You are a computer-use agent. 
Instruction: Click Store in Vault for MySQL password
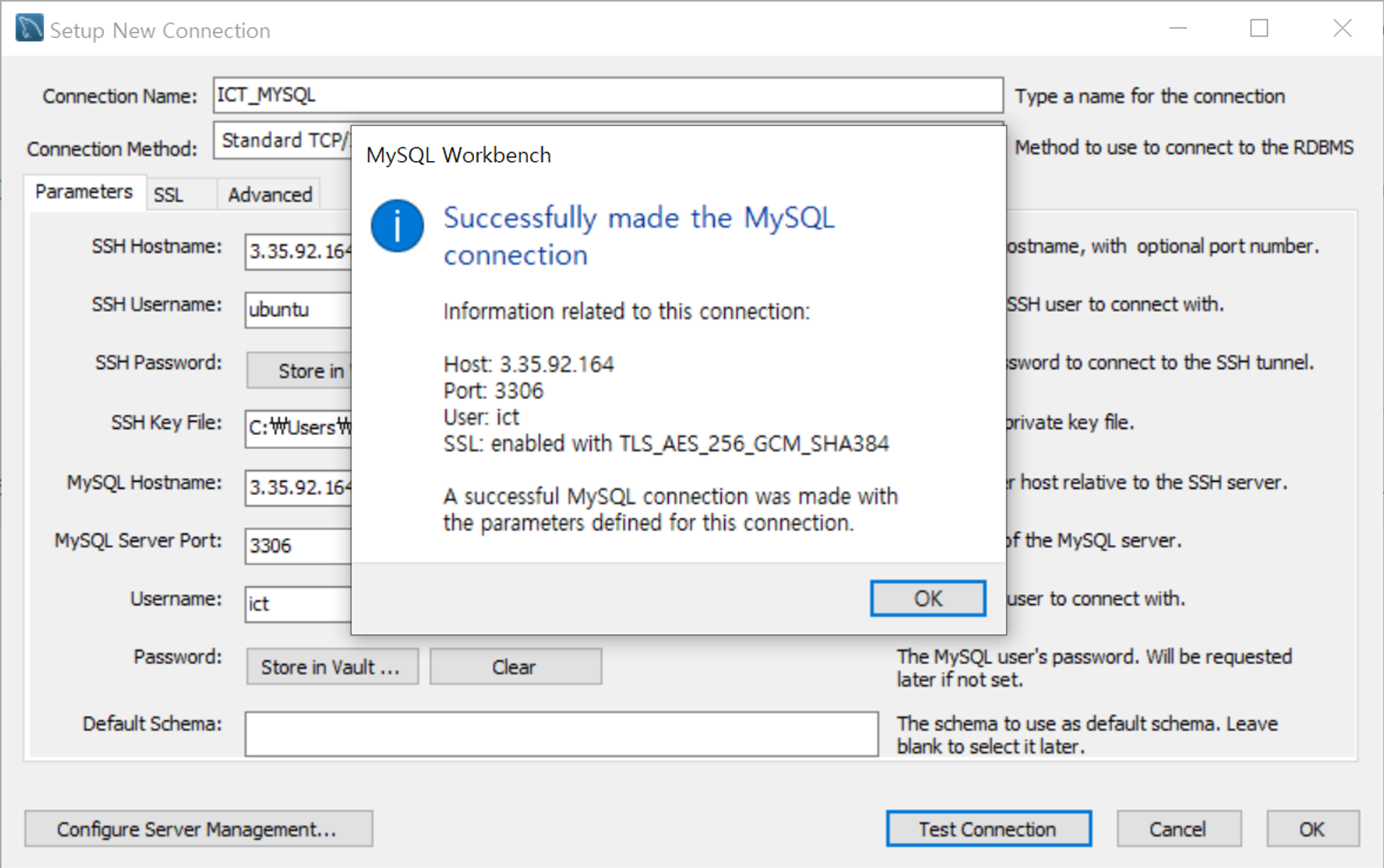tap(331, 667)
